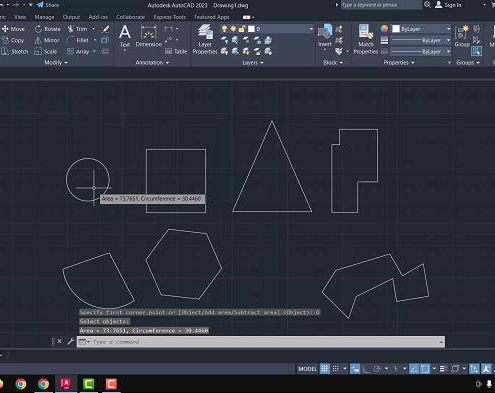Click the ByLayer white color swatch

click(x=396, y=29)
